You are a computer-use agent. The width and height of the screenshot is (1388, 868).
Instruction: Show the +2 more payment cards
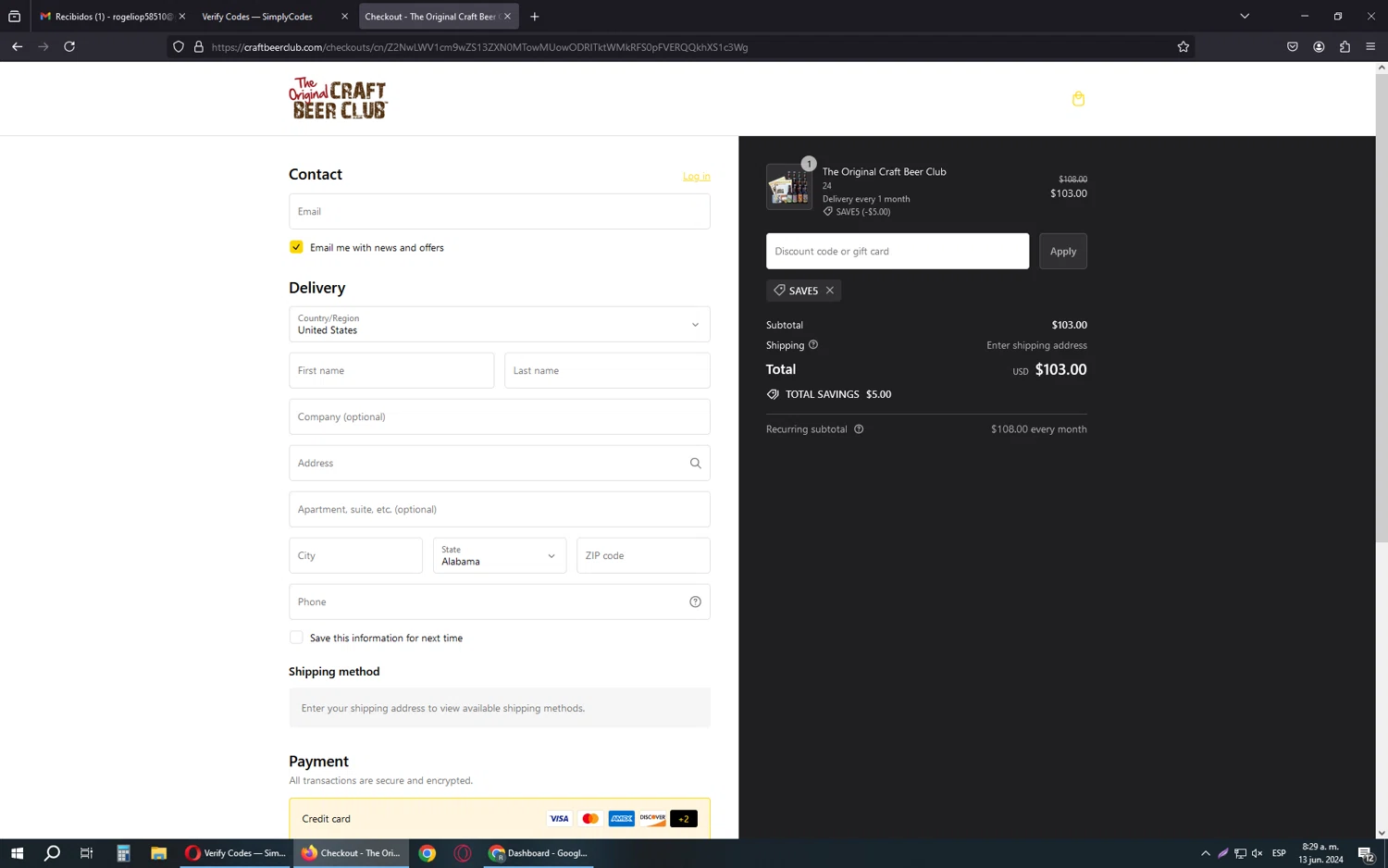tap(684, 819)
